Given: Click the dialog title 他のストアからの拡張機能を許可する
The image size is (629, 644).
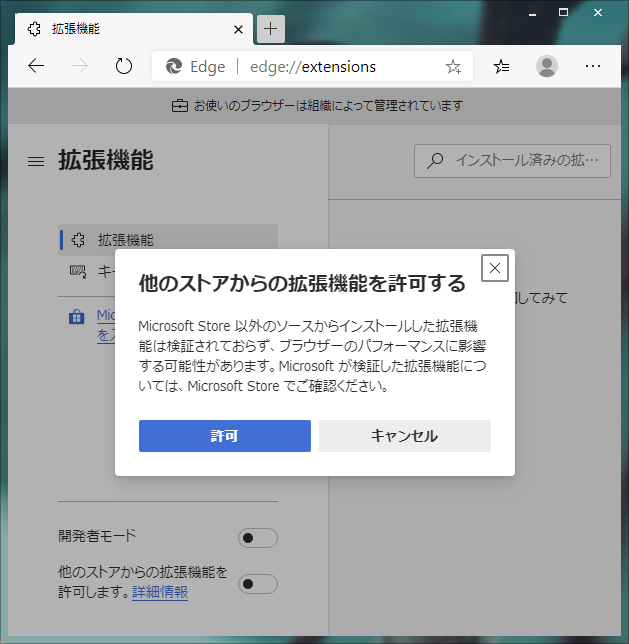Looking at the screenshot, I should pos(302,283).
